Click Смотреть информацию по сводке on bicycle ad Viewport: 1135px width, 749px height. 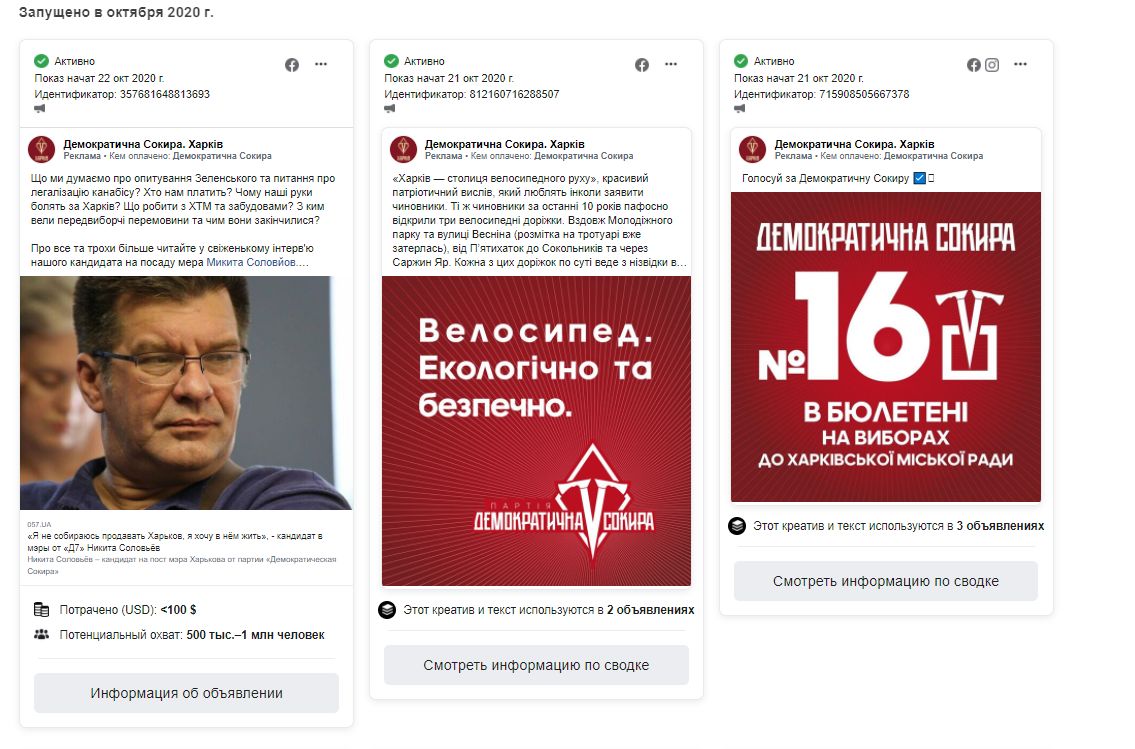tap(536, 665)
